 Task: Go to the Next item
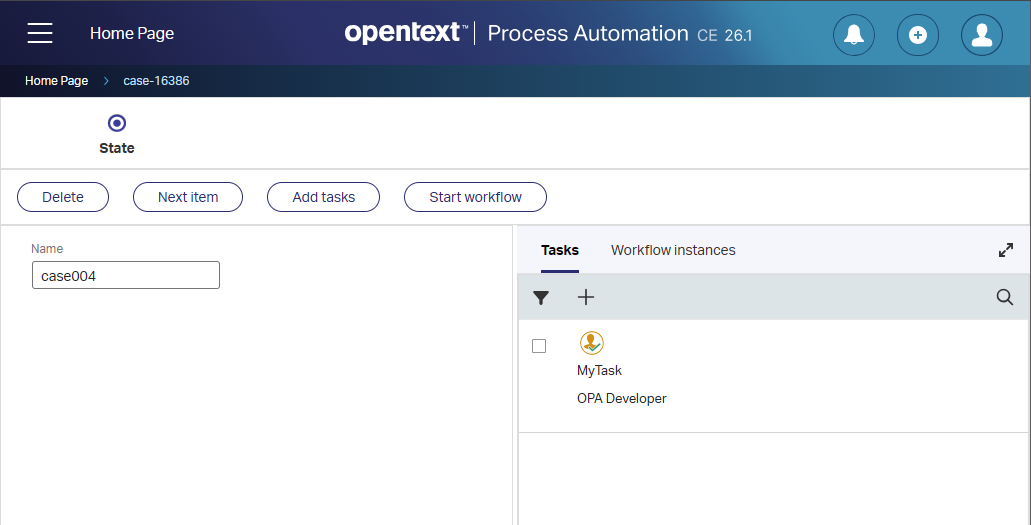tap(188, 197)
